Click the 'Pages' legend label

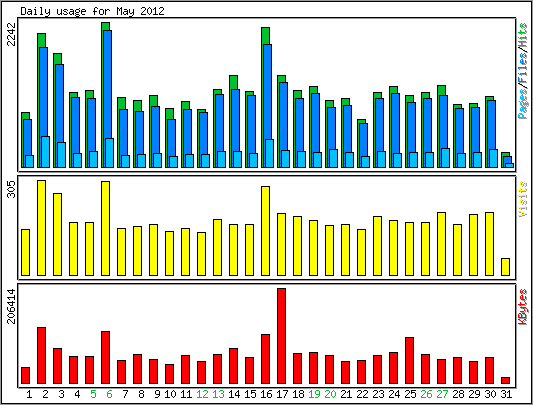pyautogui.click(x=523, y=103)
